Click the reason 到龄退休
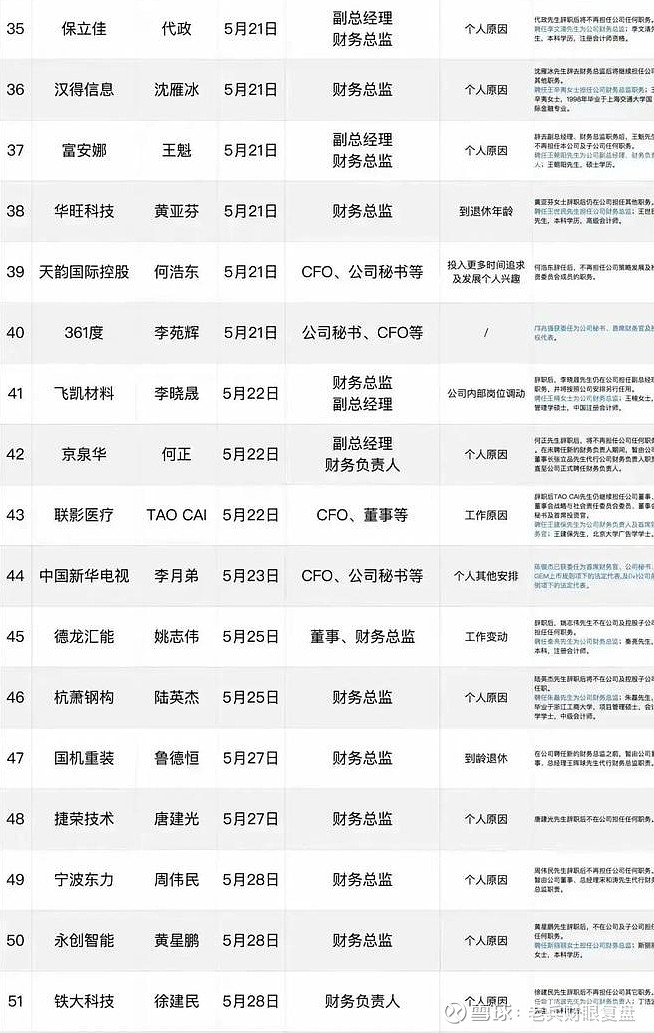 pyautogui.click(x=486, y=758)
